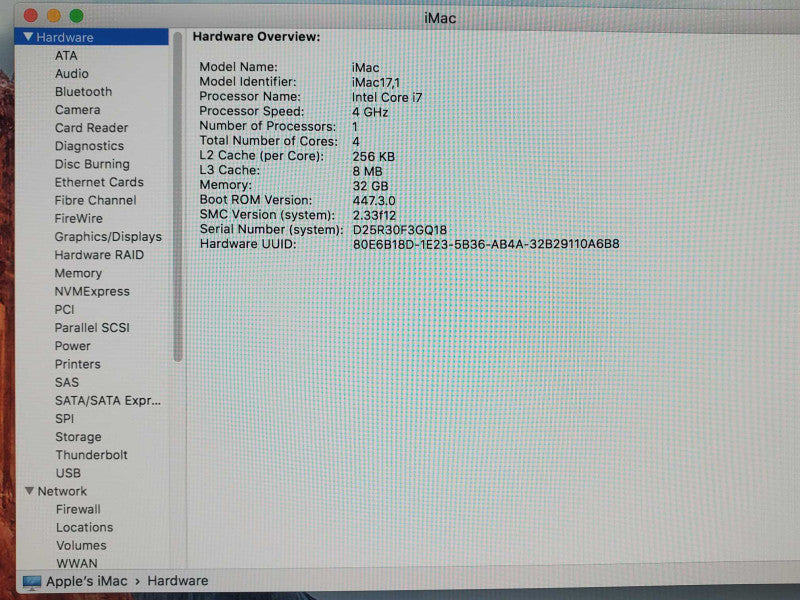Open the USB entry

click(x=68, y=473)
